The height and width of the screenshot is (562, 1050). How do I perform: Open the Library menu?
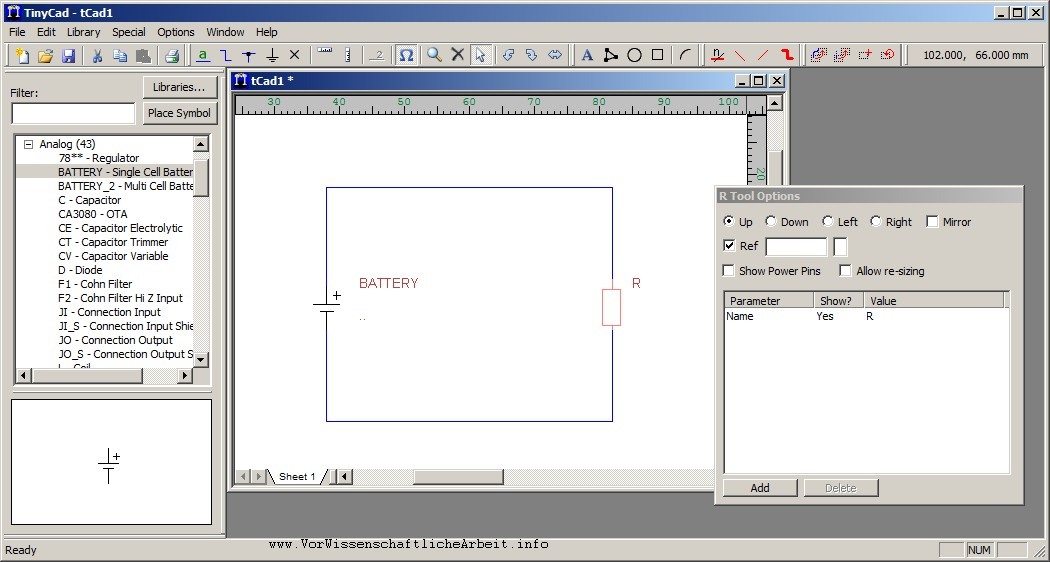pos(83,32)
